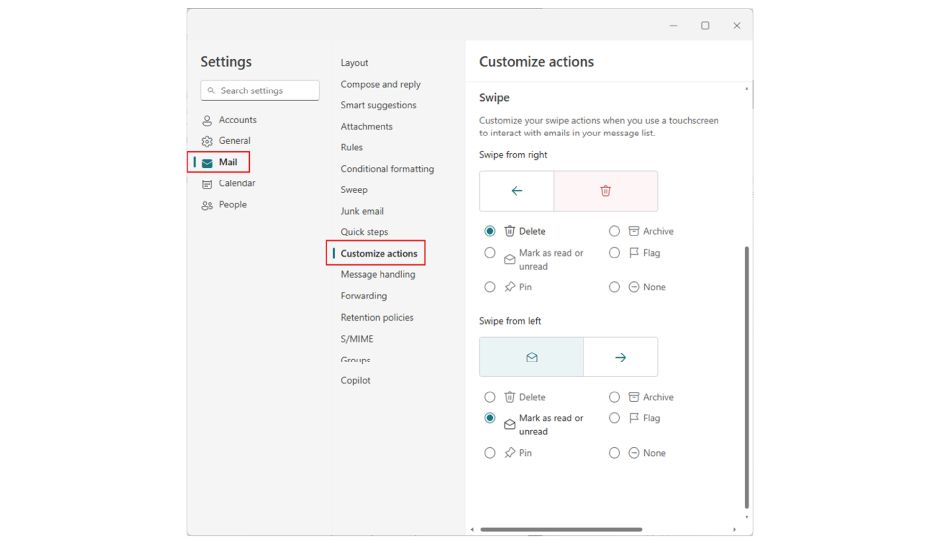This screenshot has width=940, height=545.
Task: Select Flag radio under swipe from left
Action: tap(615, 418)
